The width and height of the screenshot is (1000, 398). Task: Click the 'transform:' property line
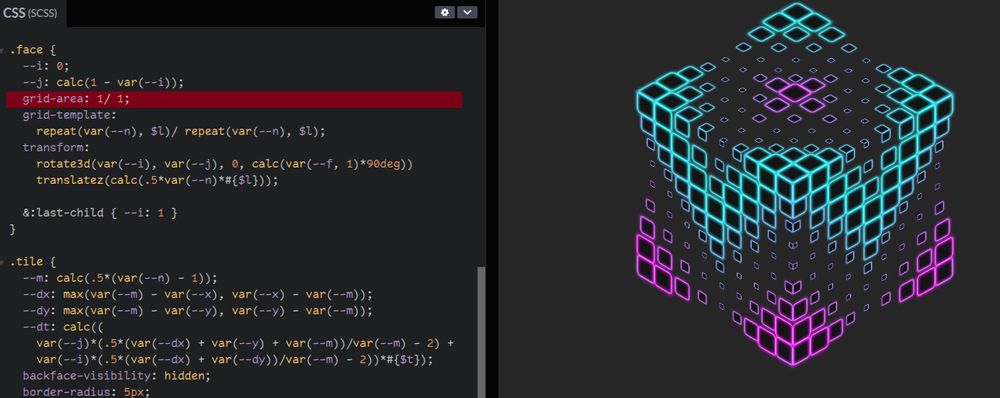(x=56, y=148)
